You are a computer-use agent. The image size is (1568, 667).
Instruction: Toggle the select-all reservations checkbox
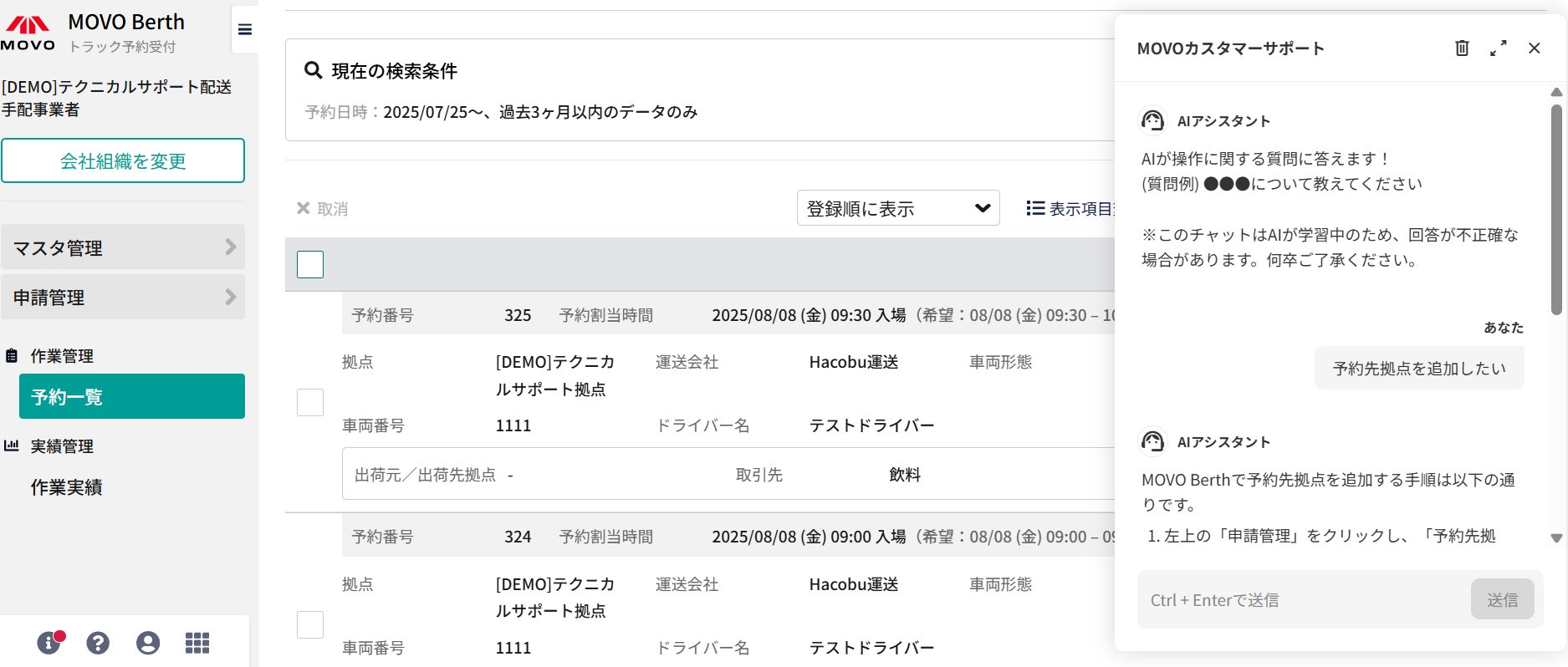310,264
